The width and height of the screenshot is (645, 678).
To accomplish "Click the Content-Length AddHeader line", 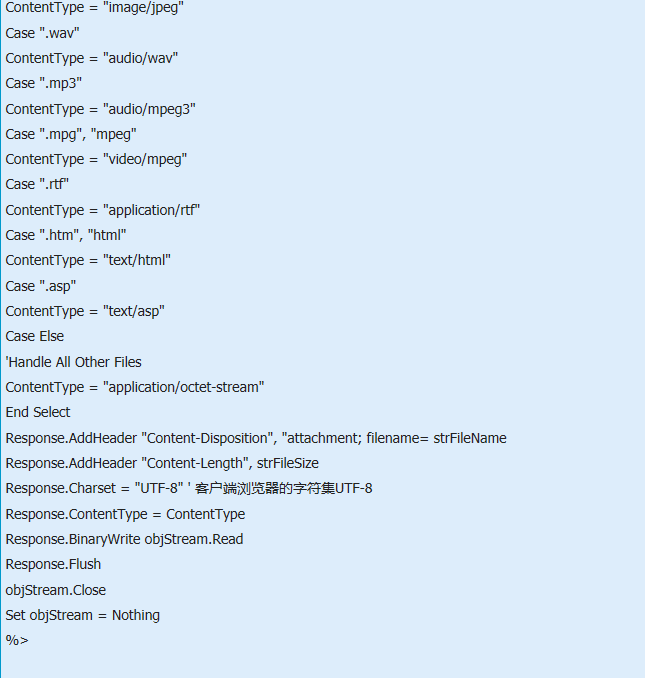I will pyautogui.click(x=162, y=464).
